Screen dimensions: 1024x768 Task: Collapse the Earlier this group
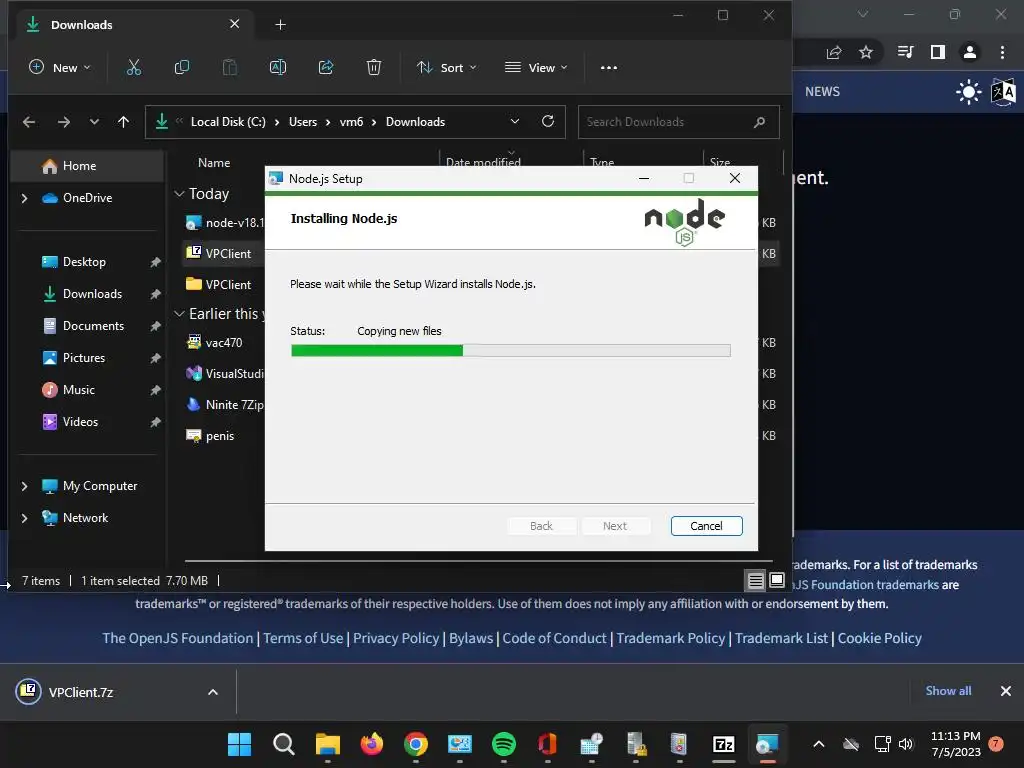pyautogui.click(x=180, y=314)
